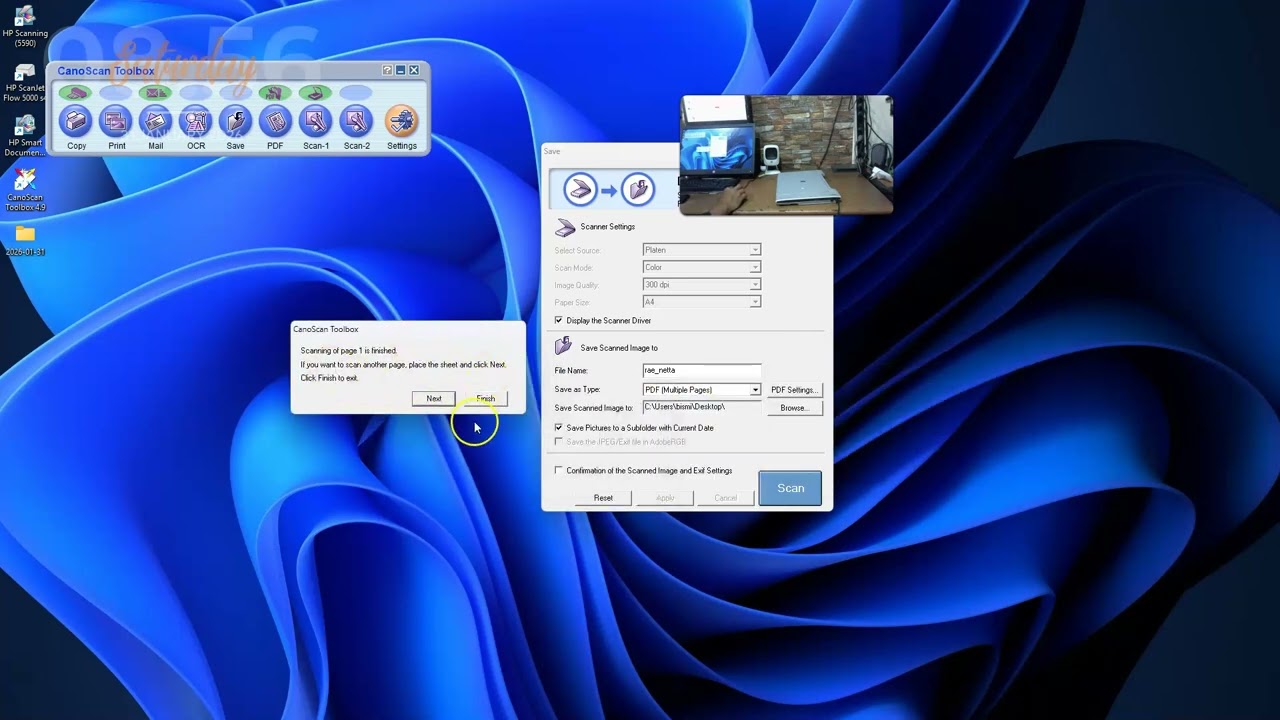Open the orange Settings icon in the toolbox
The width and height of the screenshot is (1280, 720).
pos(402,122)
